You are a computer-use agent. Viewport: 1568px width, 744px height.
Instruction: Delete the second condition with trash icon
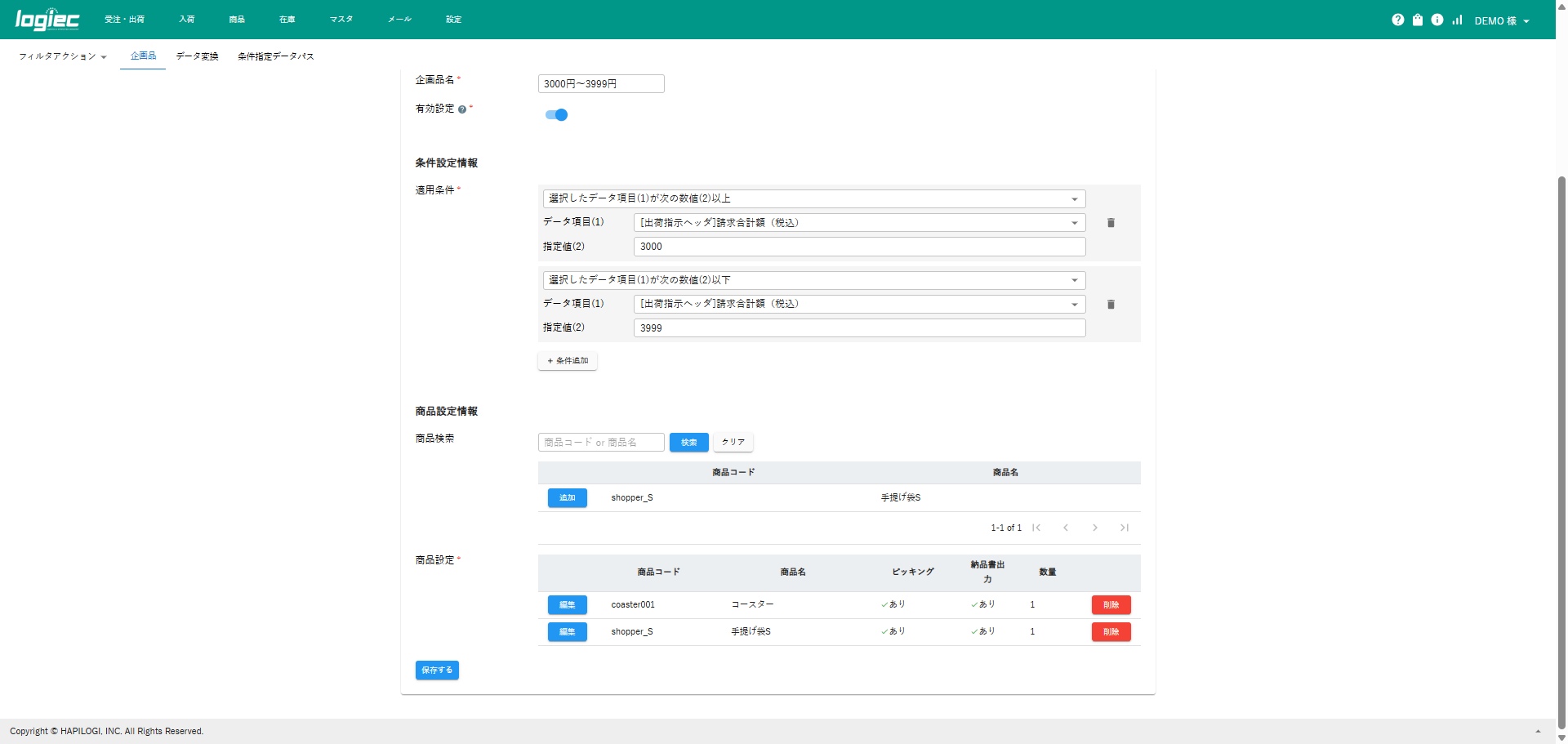tap(1111, 305)
